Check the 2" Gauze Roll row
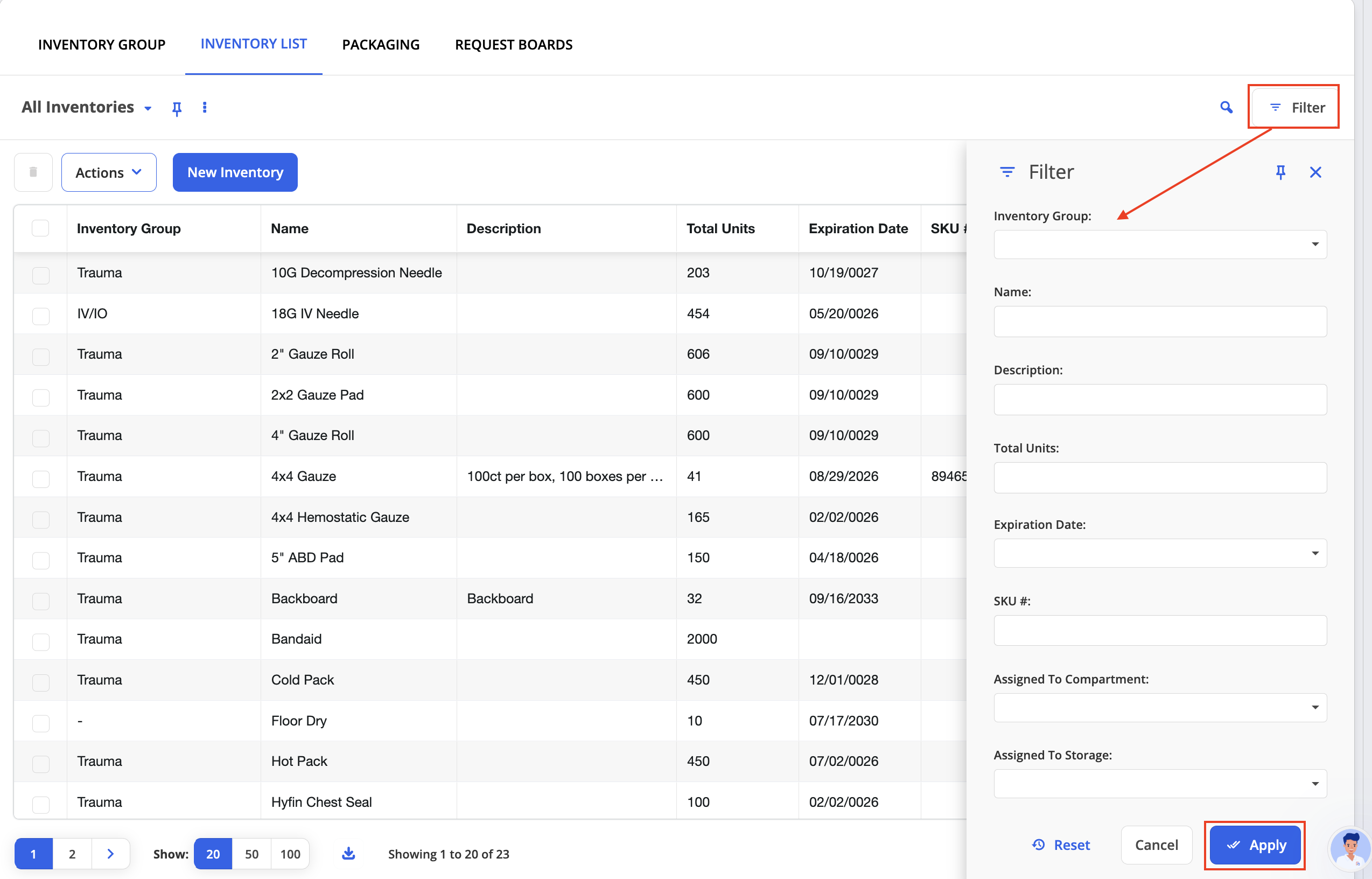This screenshot has width=1372, height=879. coord(41,357)
